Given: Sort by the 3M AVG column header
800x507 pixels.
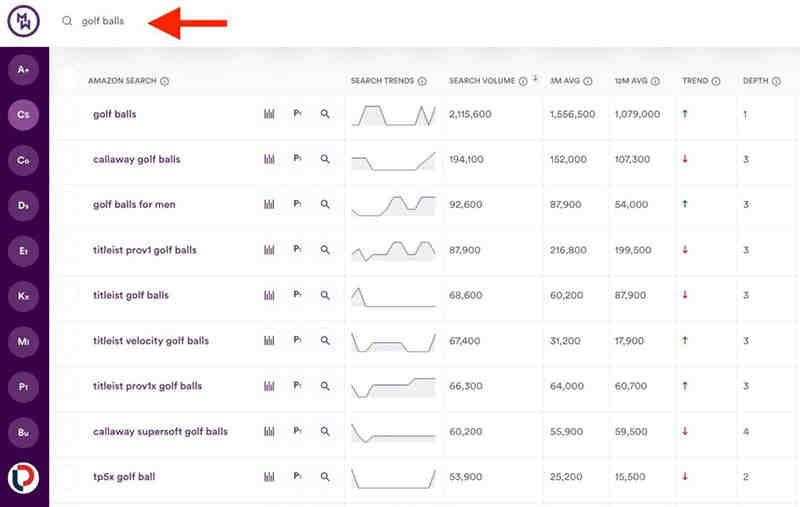Looking at the screenshot, I should pyautogui.click(x=565, y=81).
